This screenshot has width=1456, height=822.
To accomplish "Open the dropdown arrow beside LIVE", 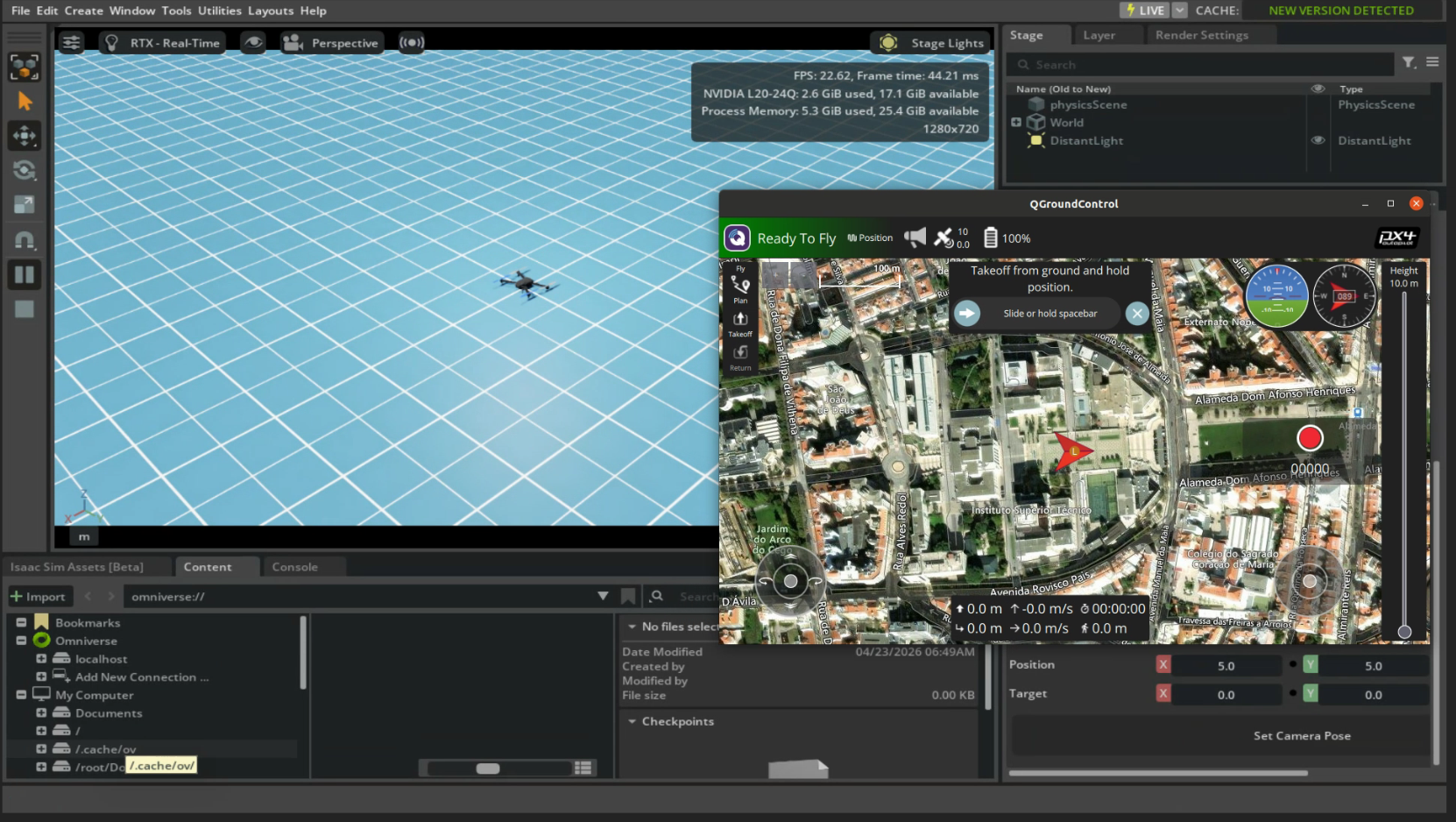I will (1180, 11).
